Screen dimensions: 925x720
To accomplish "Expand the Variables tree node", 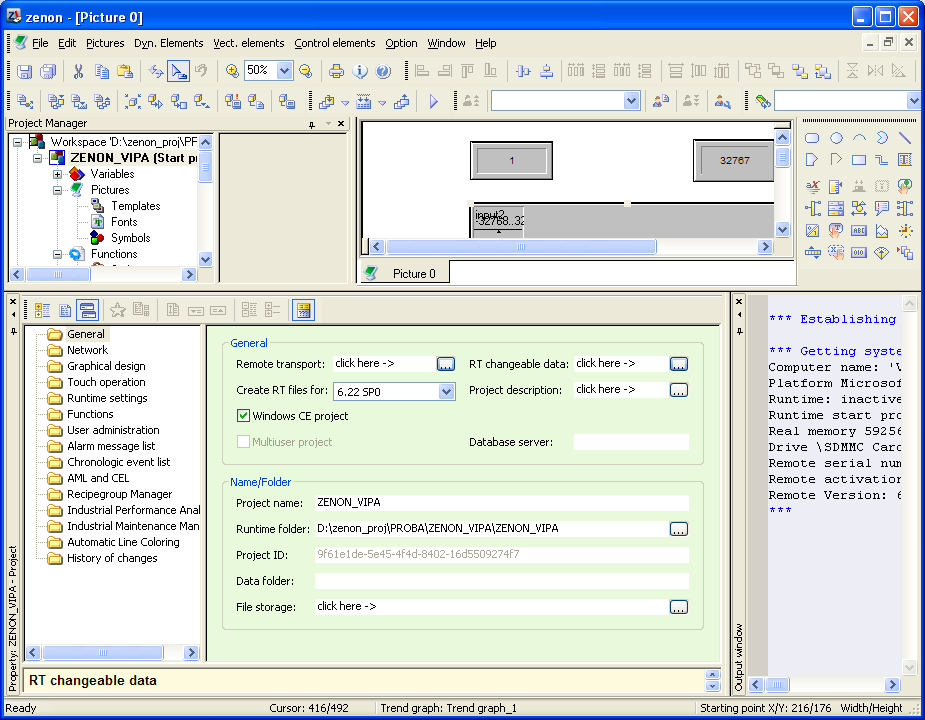I will click(x=58, y=174).
